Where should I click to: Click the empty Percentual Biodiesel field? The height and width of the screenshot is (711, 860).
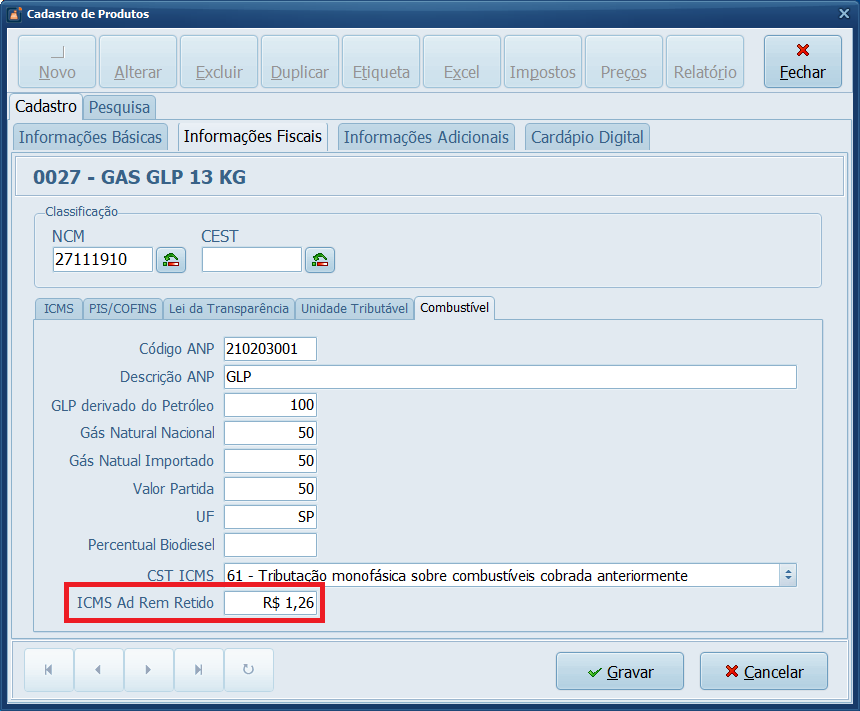tap(270, 545)
